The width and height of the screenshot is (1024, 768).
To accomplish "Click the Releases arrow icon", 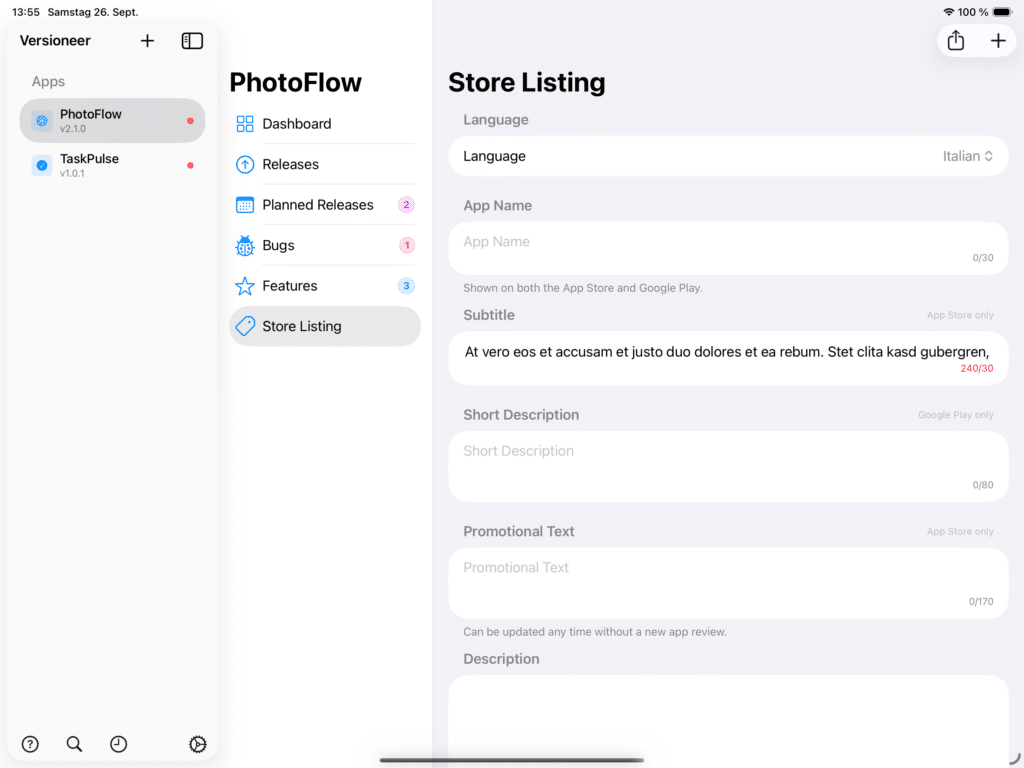I will pyautogui.click(x=245, y=165).
